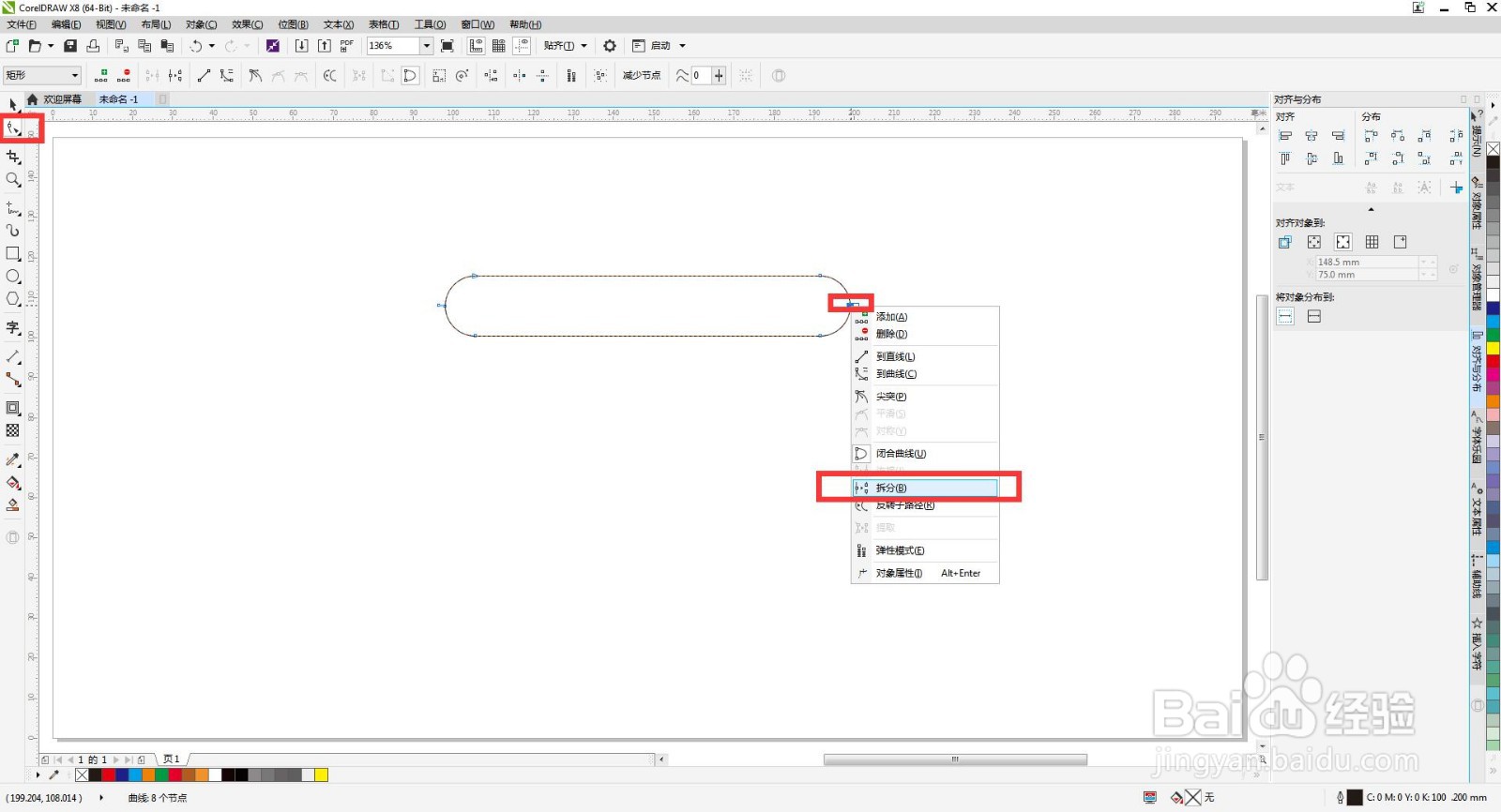The image size is (1501, 812).
Task: Pick the red swatch in document palette
Action: 108,774
